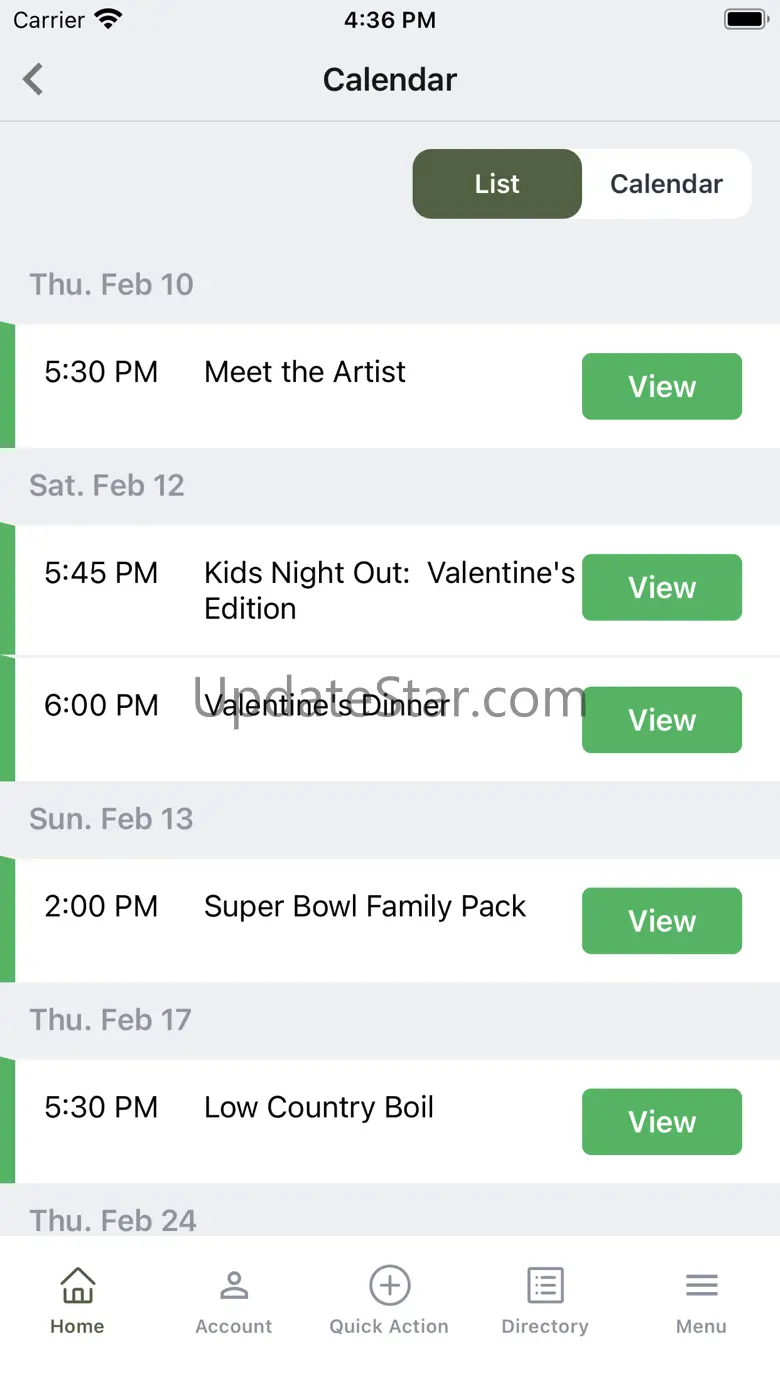Tap the Sat. Feb 12 date header
Screen dimensions: 780x1387
(x=107, y=486)
